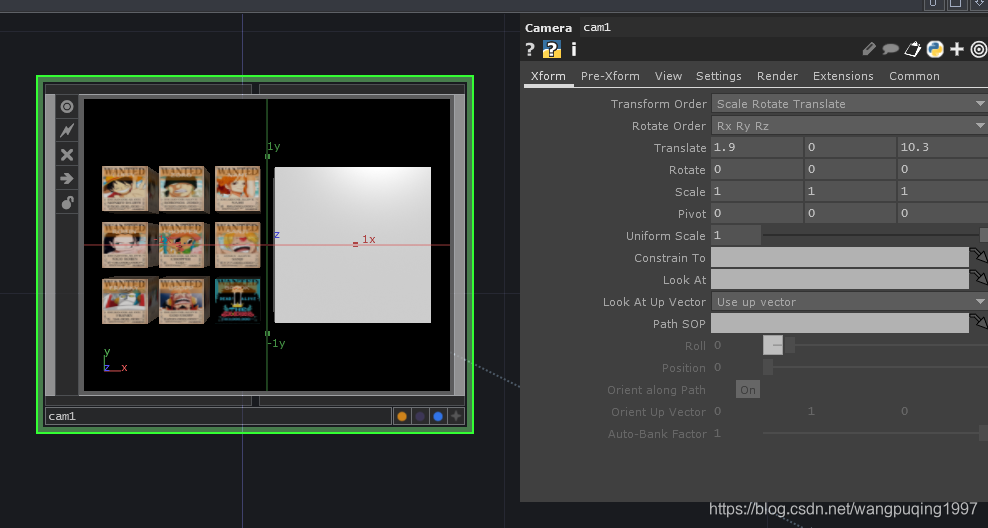This screenshot has width=988, height=528.
Task: Toggle the Orient along Path On button
Action: [748, 389]
